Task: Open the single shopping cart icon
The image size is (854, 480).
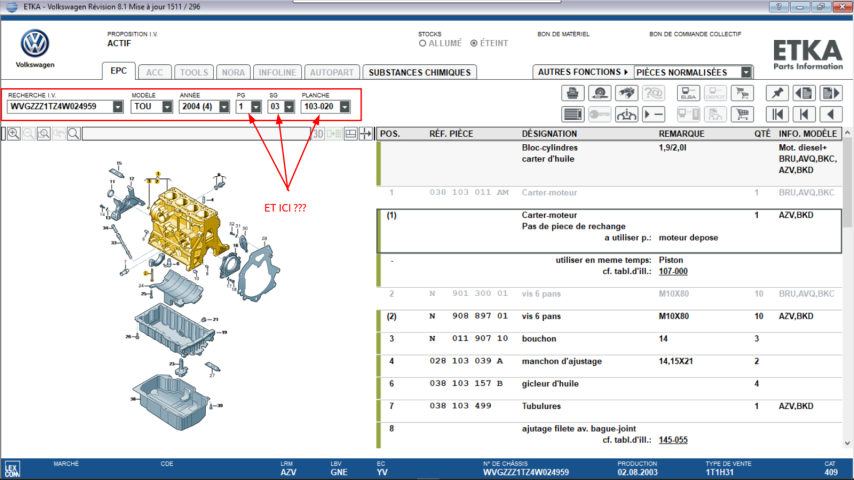Action: (x=742, y=114)
